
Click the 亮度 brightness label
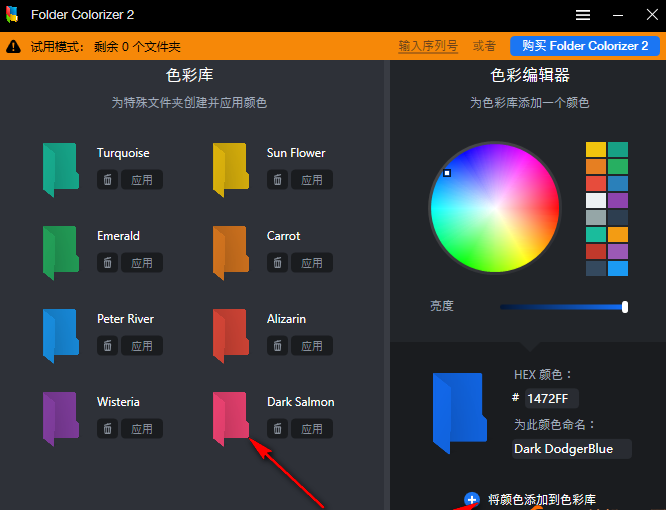coord(442,306)
